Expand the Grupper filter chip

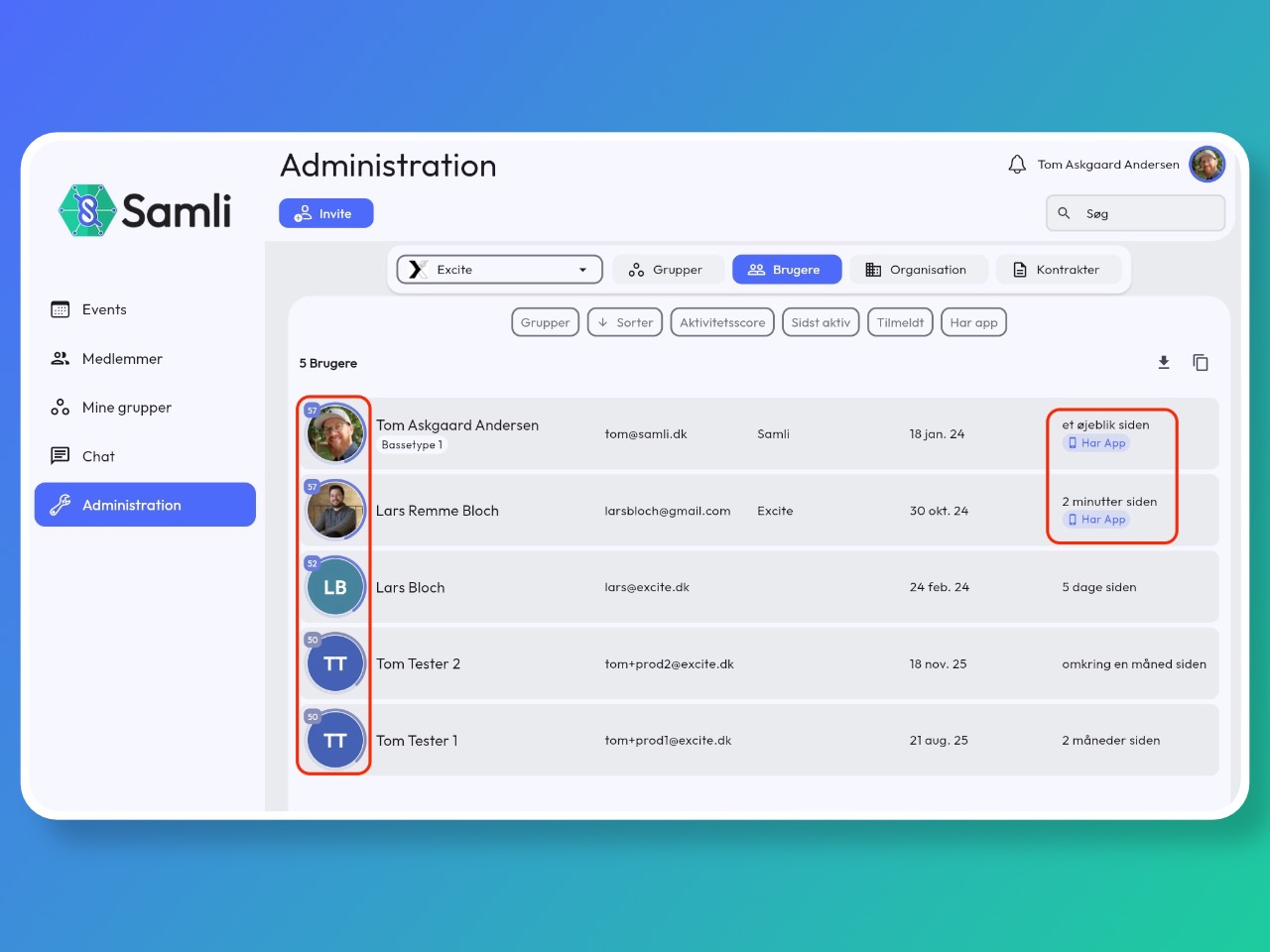[x=545, y=322]
